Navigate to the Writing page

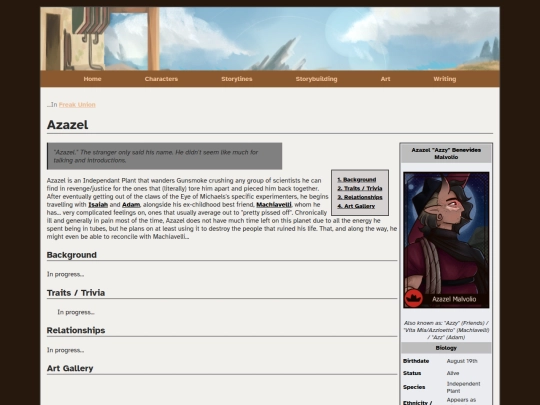pos(445,79)
